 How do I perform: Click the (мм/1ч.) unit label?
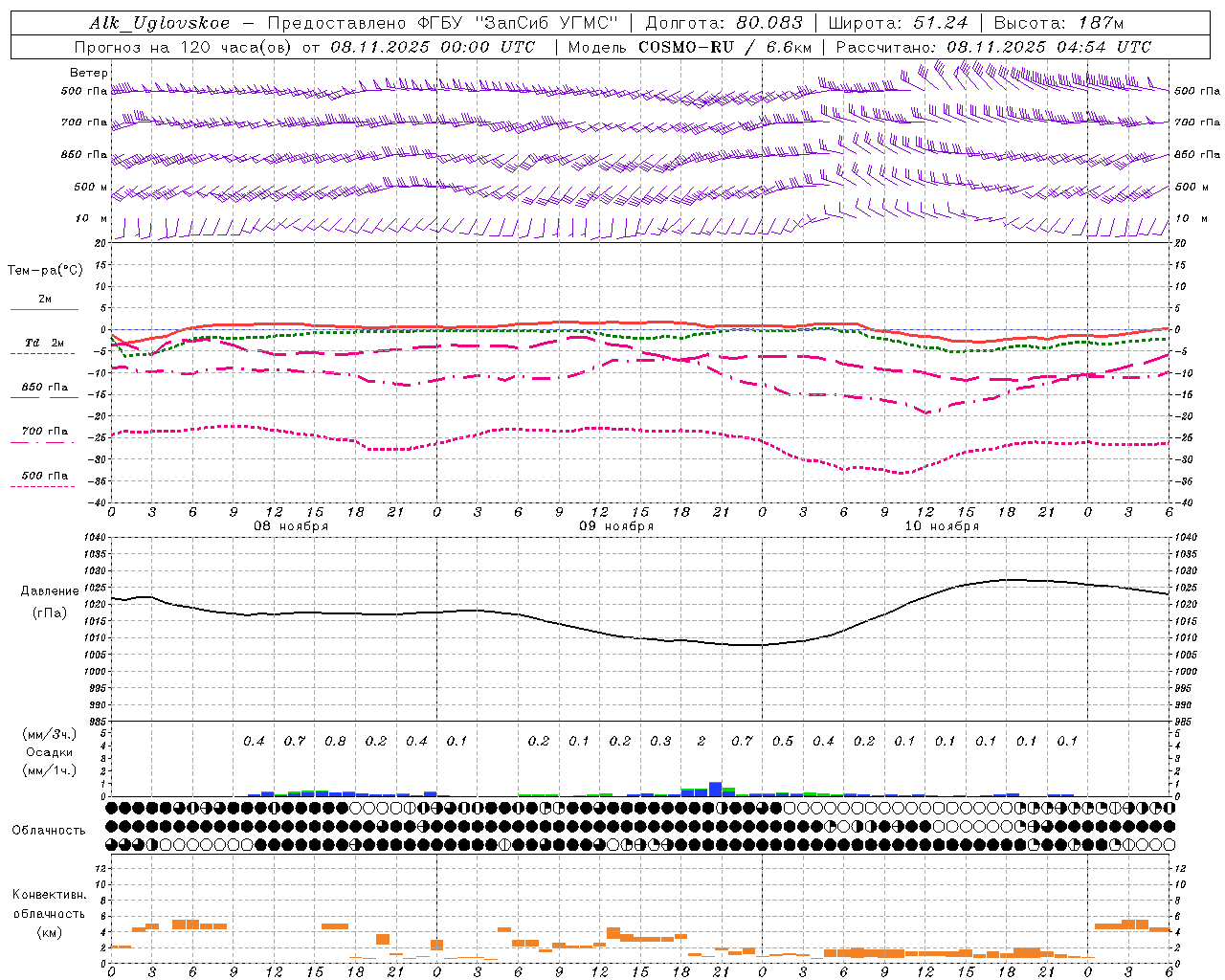[48, 769]
